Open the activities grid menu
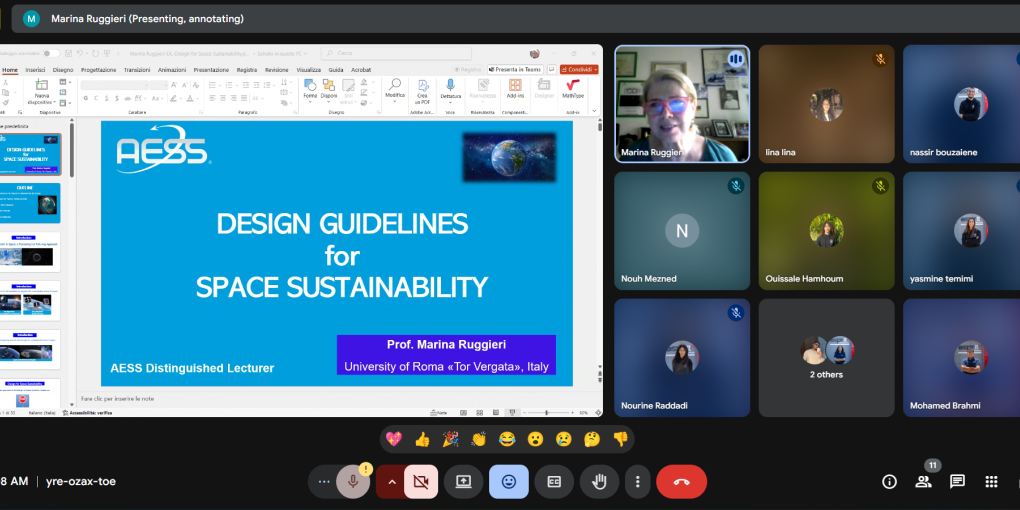1020x510 pixels. pos(991,481)
